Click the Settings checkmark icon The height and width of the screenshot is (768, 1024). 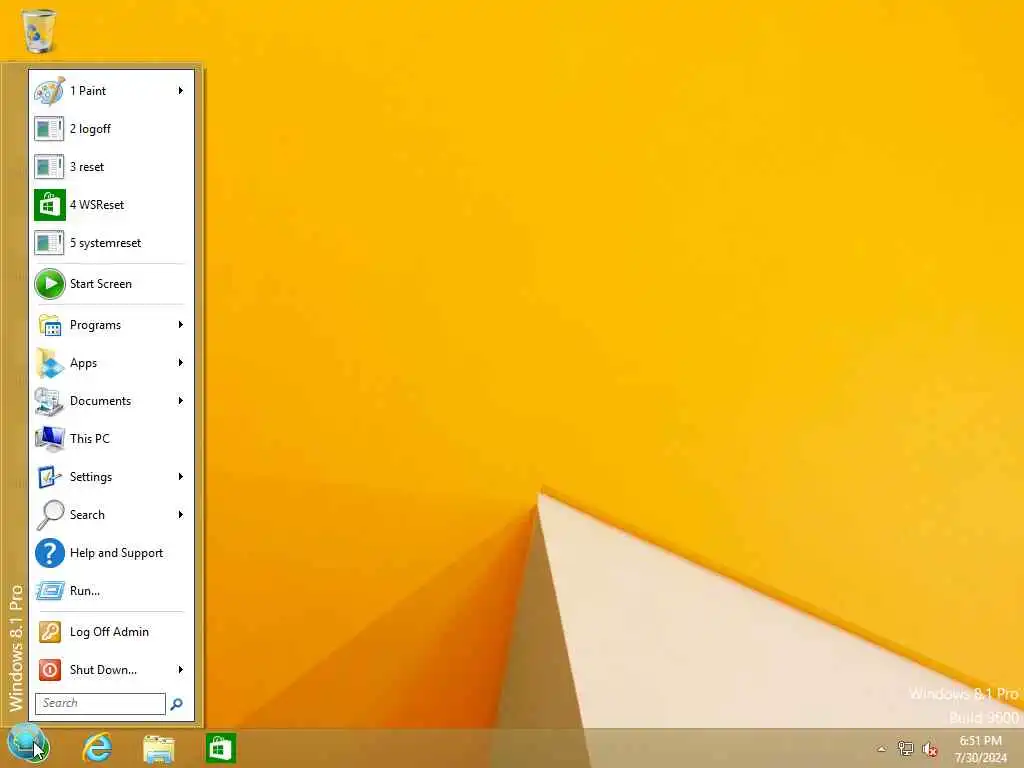50,477
